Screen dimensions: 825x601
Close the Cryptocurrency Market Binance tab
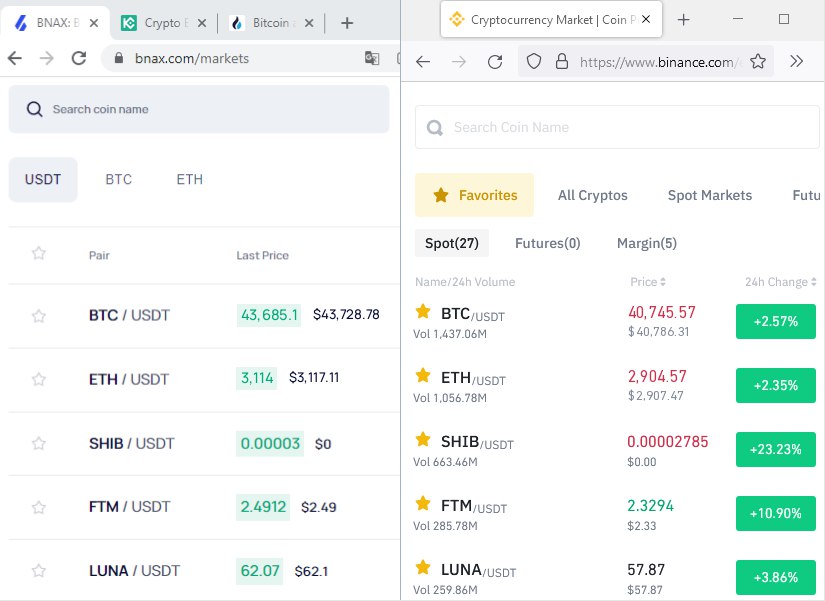coord(646,19)
